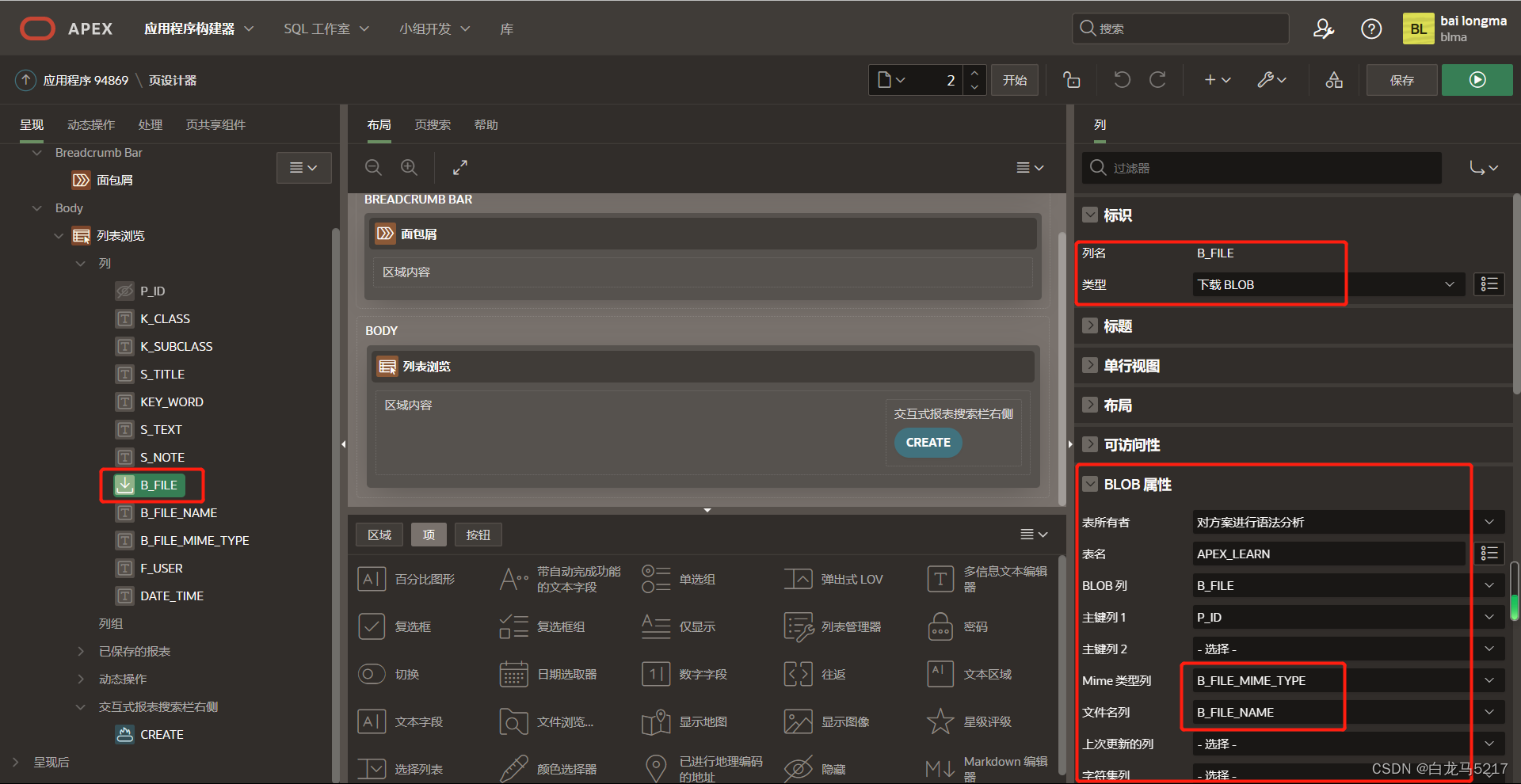
Task: Open the utilities wrench menu
Action: click(1271, 80)
